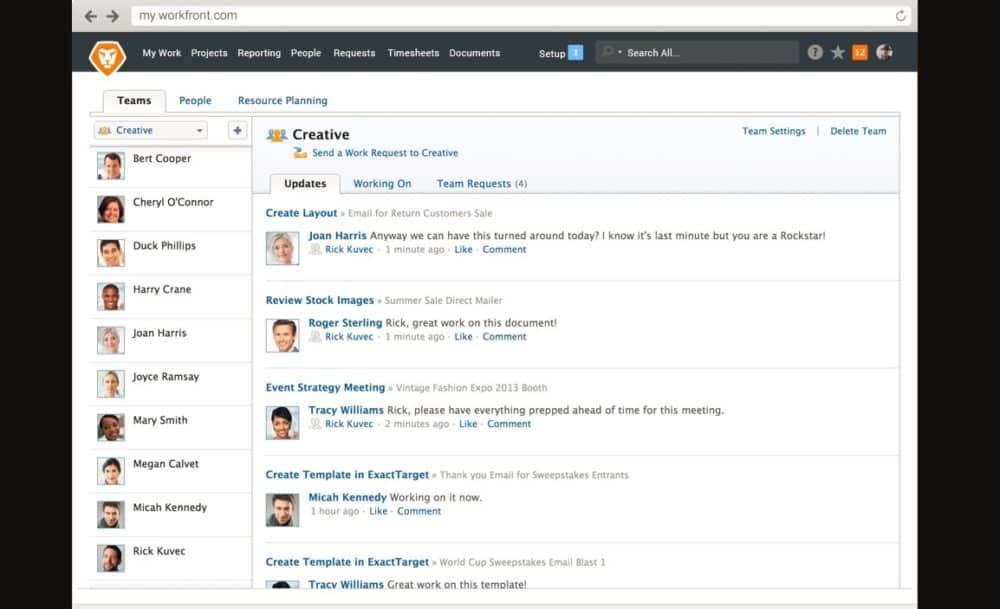Open the Resource Planning tab
This screenshot has height=609, width=1000.
tap(282, 101)
